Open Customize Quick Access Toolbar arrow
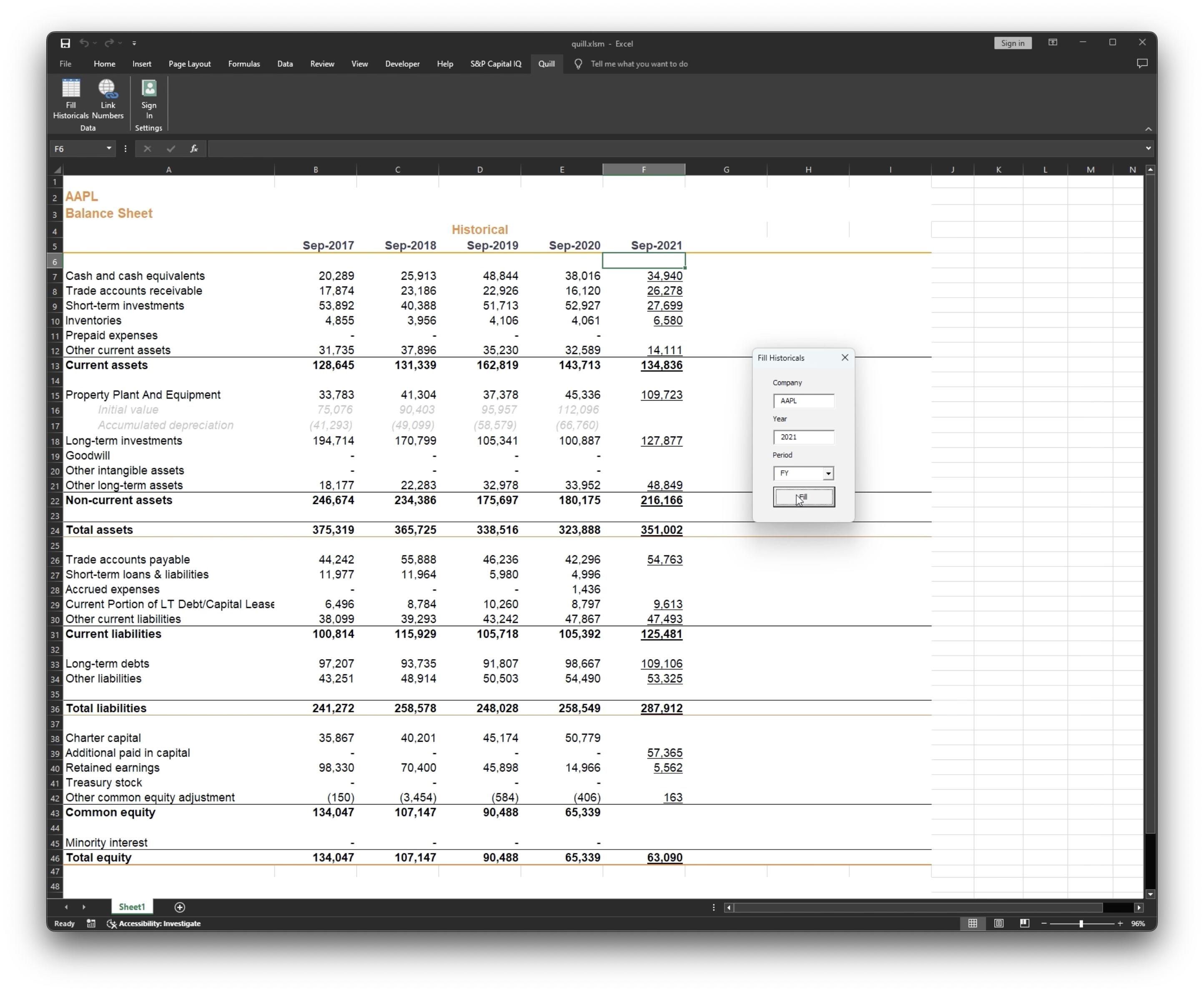 (134, 43)
